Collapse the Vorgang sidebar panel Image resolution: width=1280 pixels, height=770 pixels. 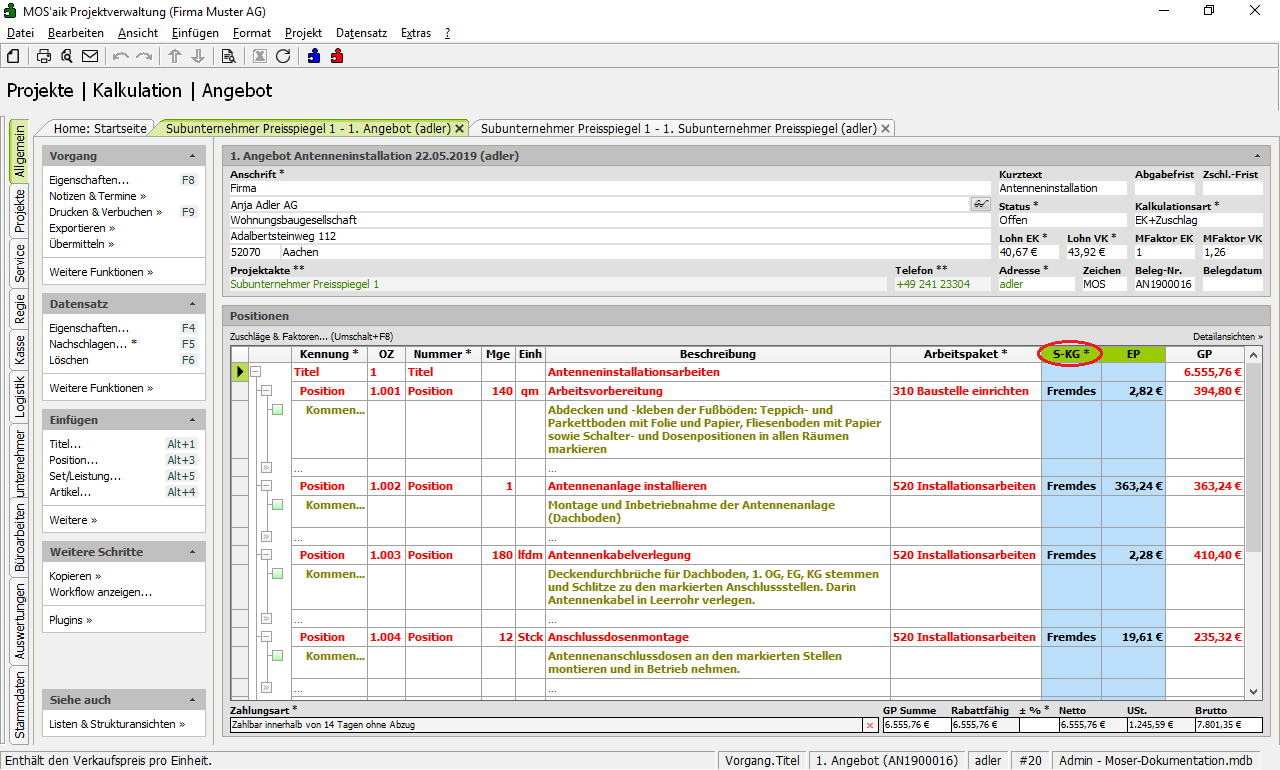click(192, 156)
